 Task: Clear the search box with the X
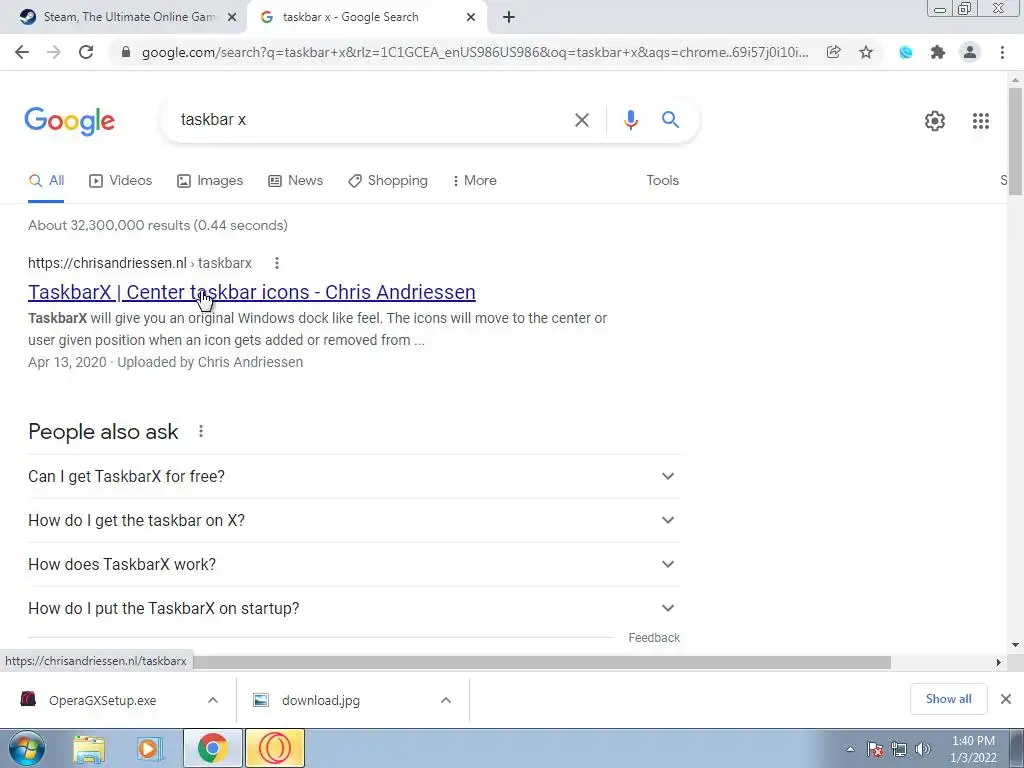click(x=582, y=120)
